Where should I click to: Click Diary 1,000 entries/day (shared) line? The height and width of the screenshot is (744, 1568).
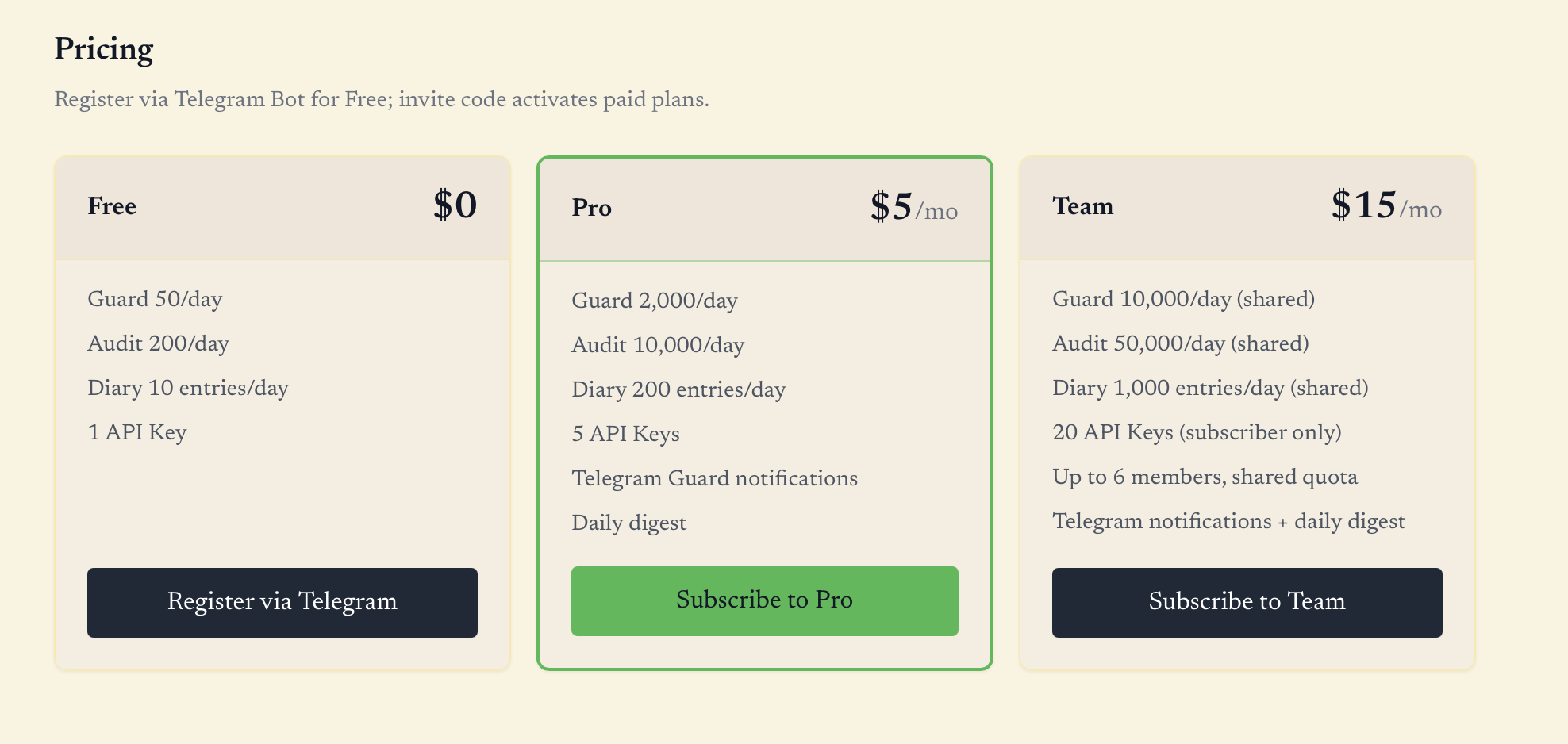coord(1210,388)
